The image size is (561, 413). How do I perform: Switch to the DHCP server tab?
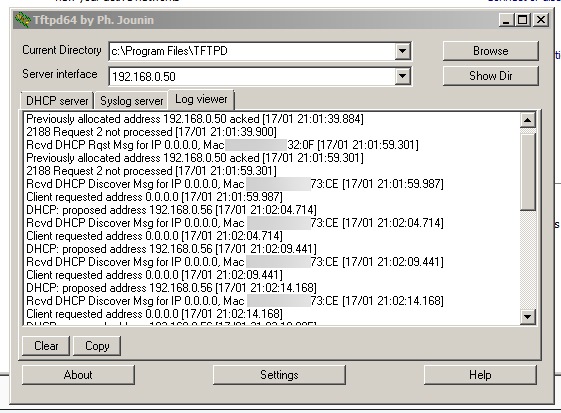pos(57,101)
